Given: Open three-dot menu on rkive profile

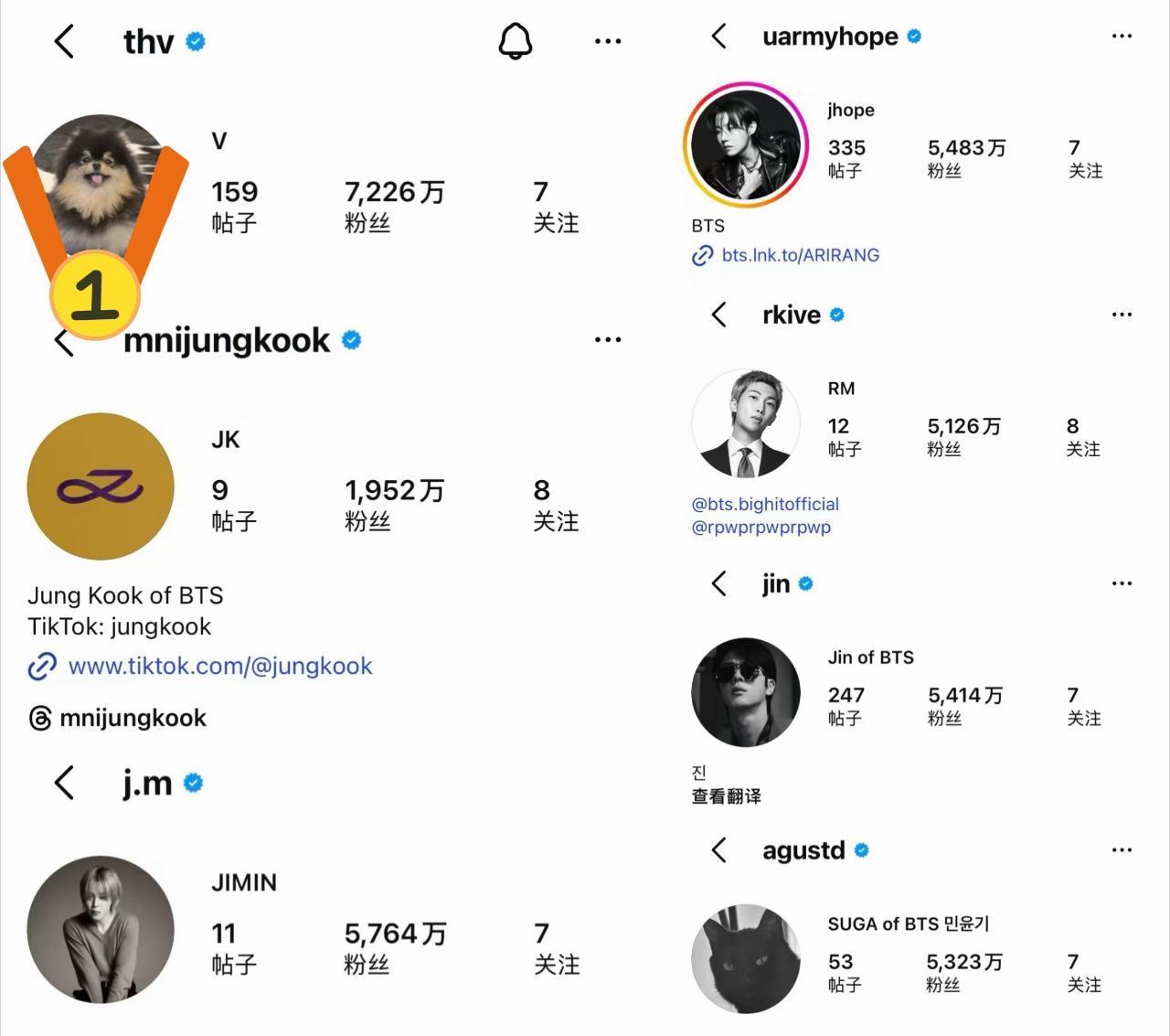Looking at the screenshot, I should coord(1122,315).
